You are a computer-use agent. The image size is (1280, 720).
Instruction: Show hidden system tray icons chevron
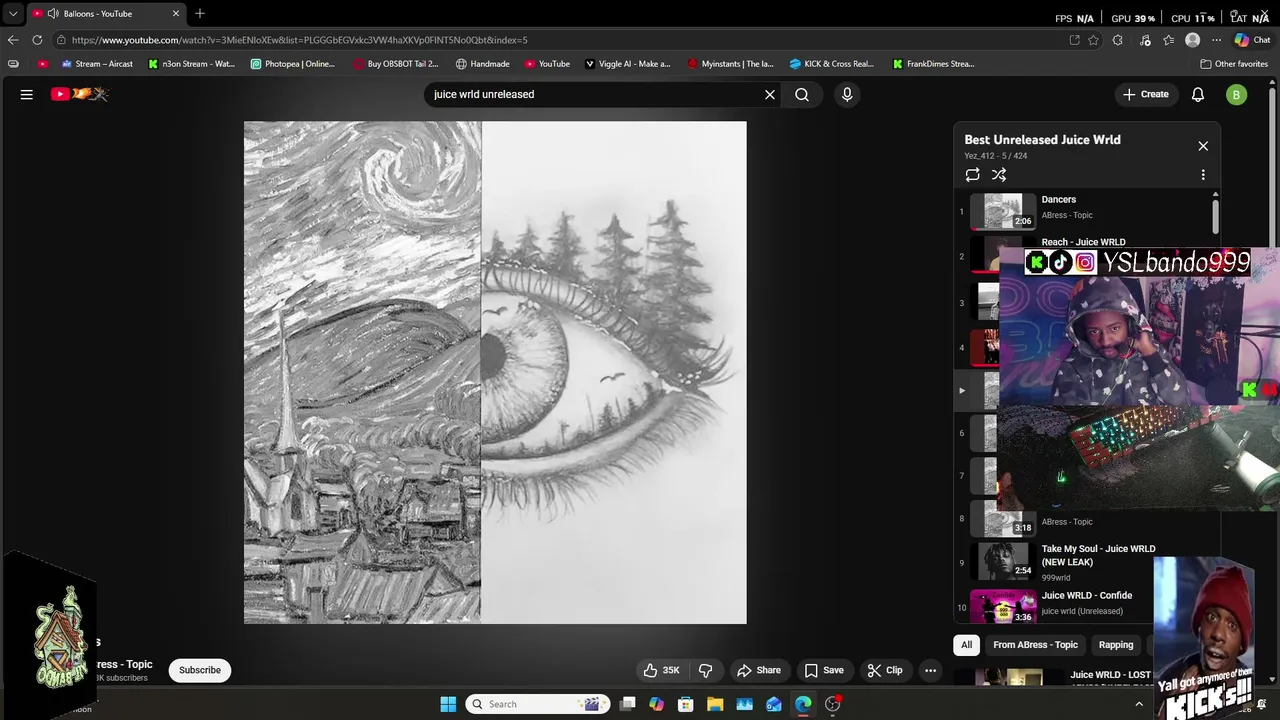pos(1139,704)
